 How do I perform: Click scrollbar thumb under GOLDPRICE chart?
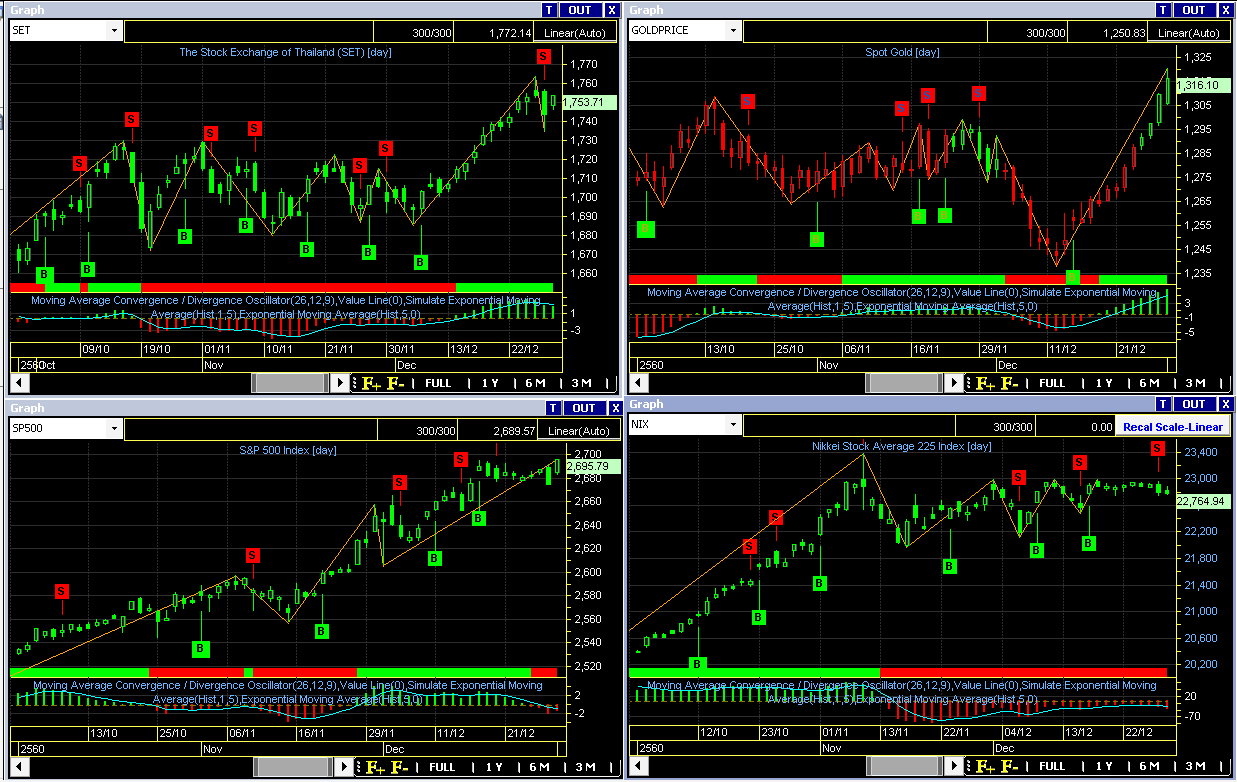pyautogui.click(x=904, y=383)
